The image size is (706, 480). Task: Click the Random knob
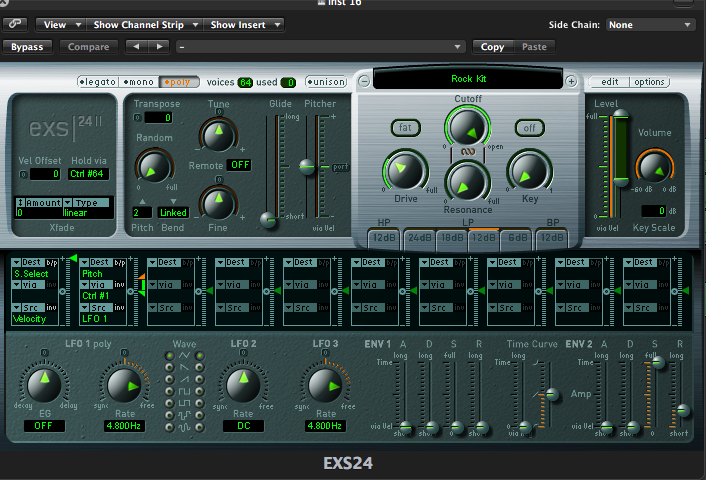point(154,167)
